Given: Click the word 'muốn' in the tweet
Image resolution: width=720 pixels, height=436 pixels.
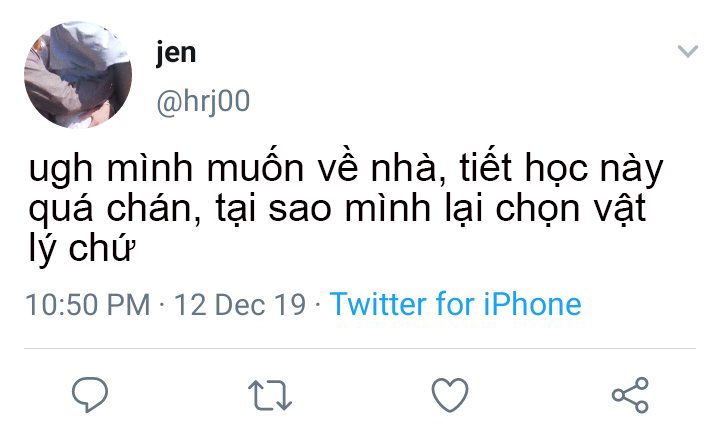Looking at the screenshot, I should (x=255, y=167).
